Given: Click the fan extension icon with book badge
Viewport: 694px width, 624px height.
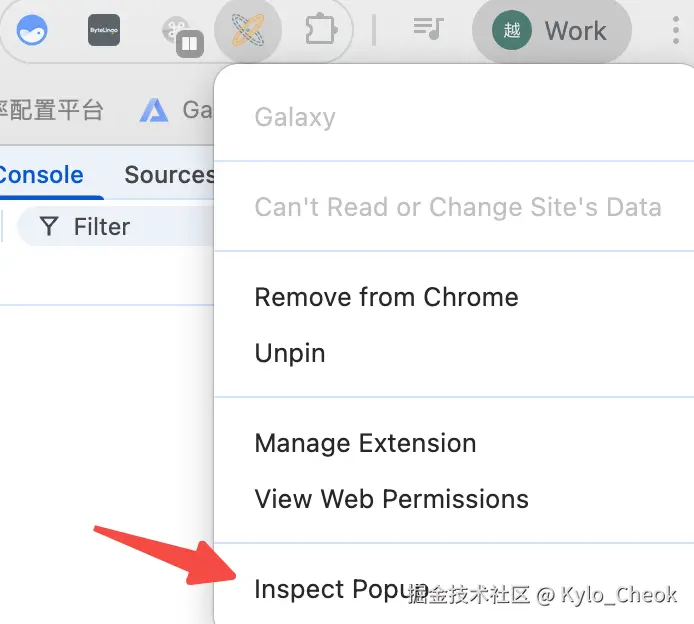Looking at the screenshot, I should tap(181, 33).
